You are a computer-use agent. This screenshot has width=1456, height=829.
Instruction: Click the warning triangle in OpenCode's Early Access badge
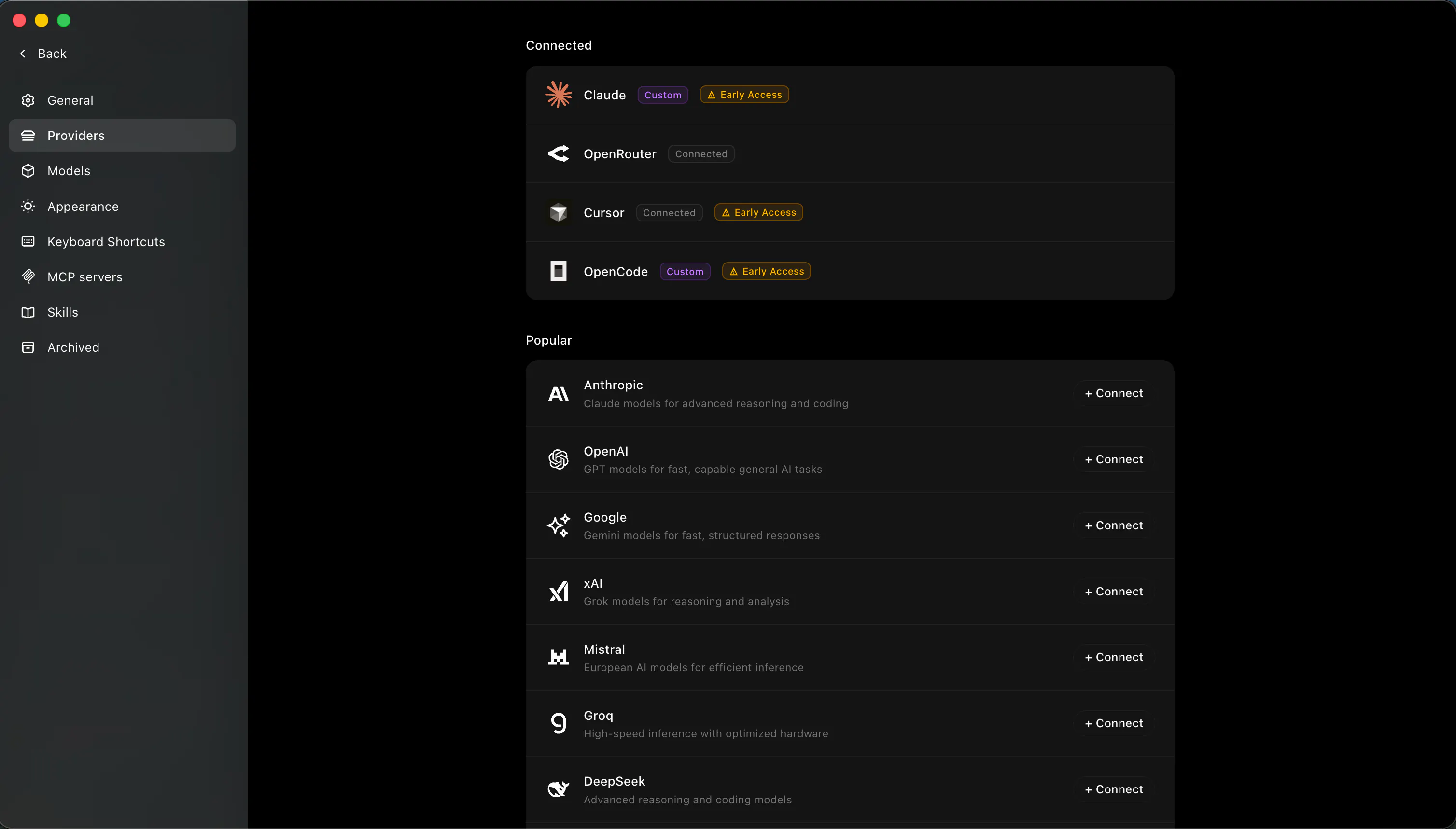tap(734, 272)
